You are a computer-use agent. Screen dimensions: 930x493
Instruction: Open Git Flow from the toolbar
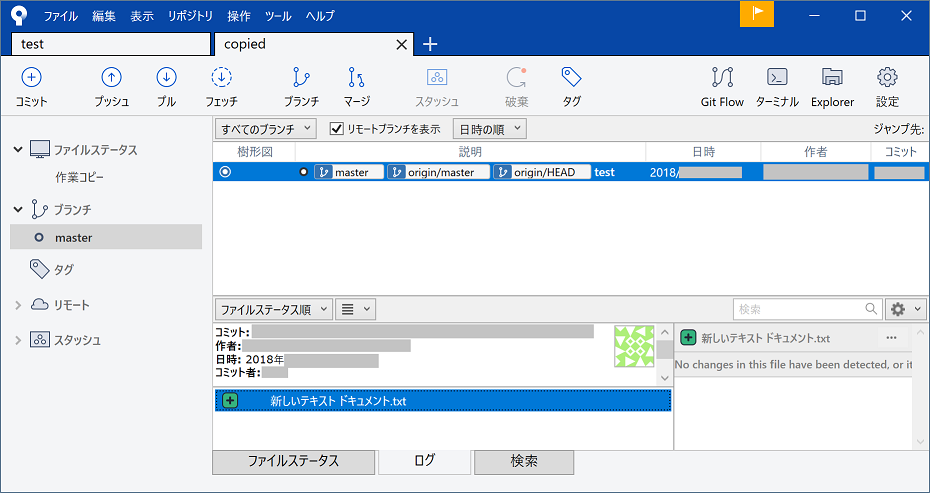click(722, 78)
